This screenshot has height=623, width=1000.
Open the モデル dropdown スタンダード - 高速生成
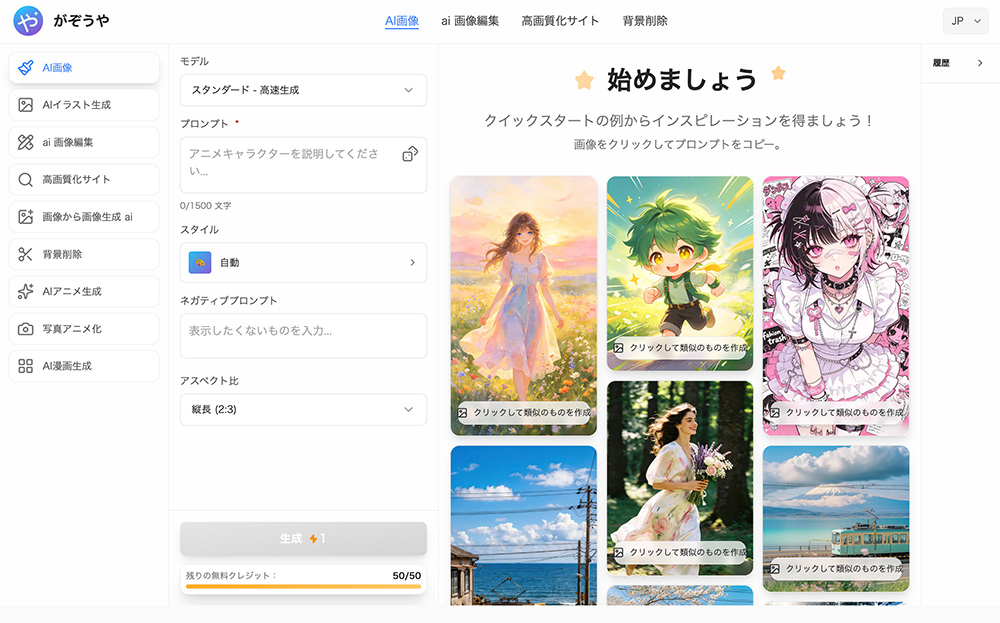click(303, 90)
